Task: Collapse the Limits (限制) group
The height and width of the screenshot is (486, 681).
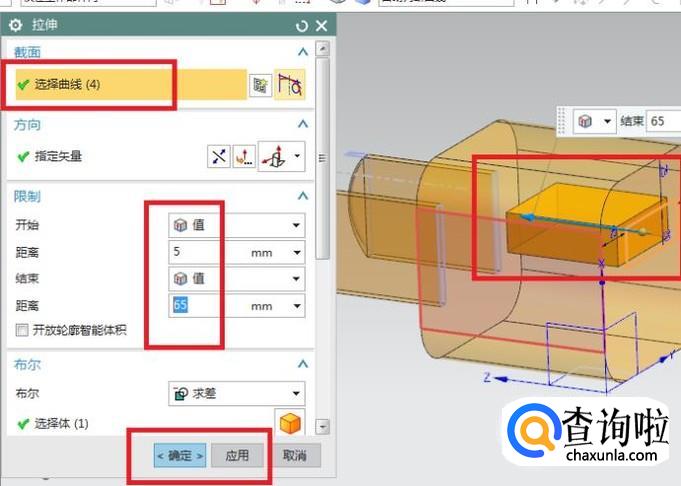Action: coord(303,196)
